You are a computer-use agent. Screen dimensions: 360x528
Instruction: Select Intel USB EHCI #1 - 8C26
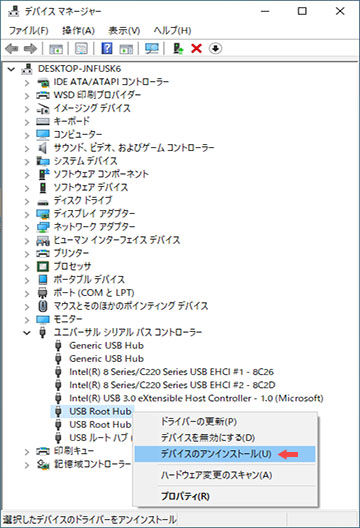(171, 372)
